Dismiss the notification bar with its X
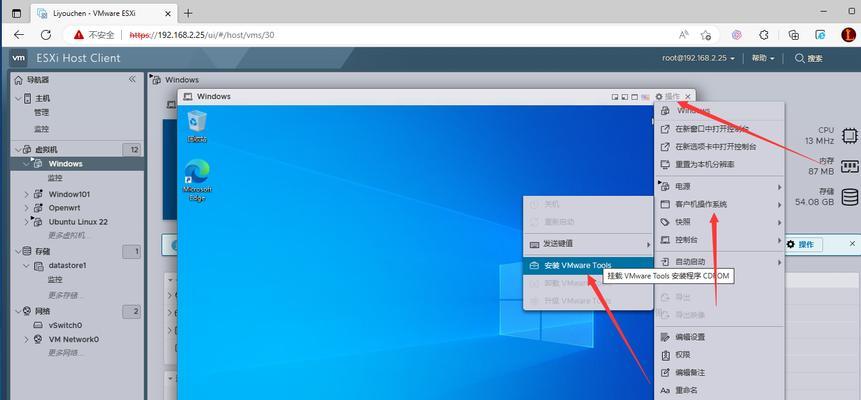Image resolution: width=861 pixels, height=400 pixels. click(x=852, y=243)
